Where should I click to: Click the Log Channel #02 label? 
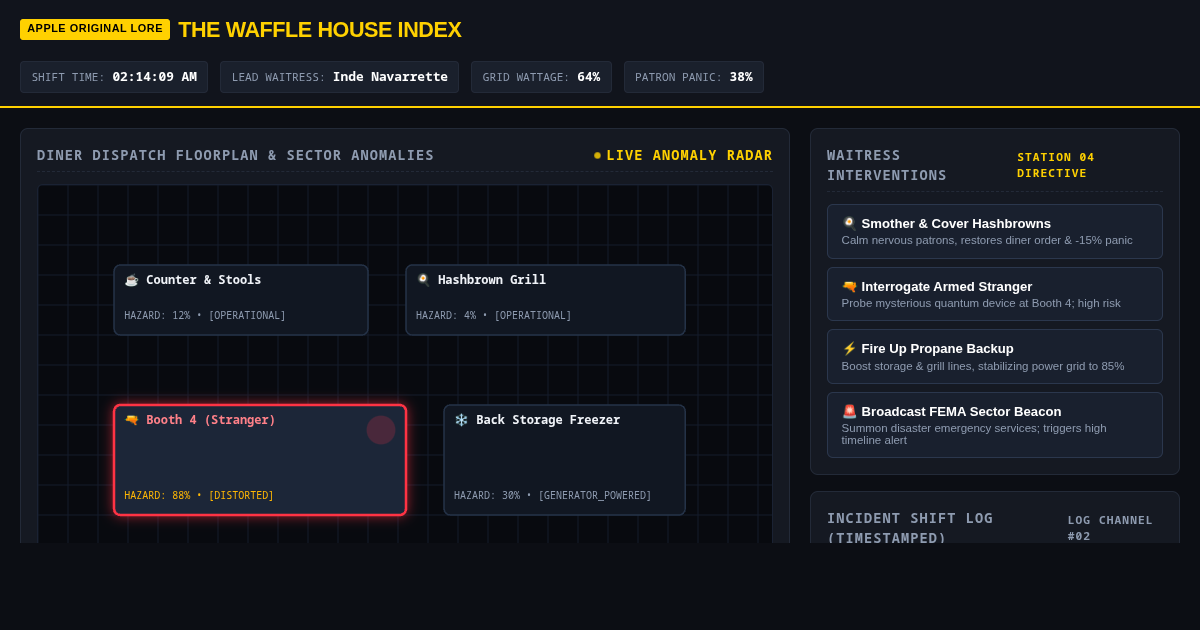[1110, 528]
